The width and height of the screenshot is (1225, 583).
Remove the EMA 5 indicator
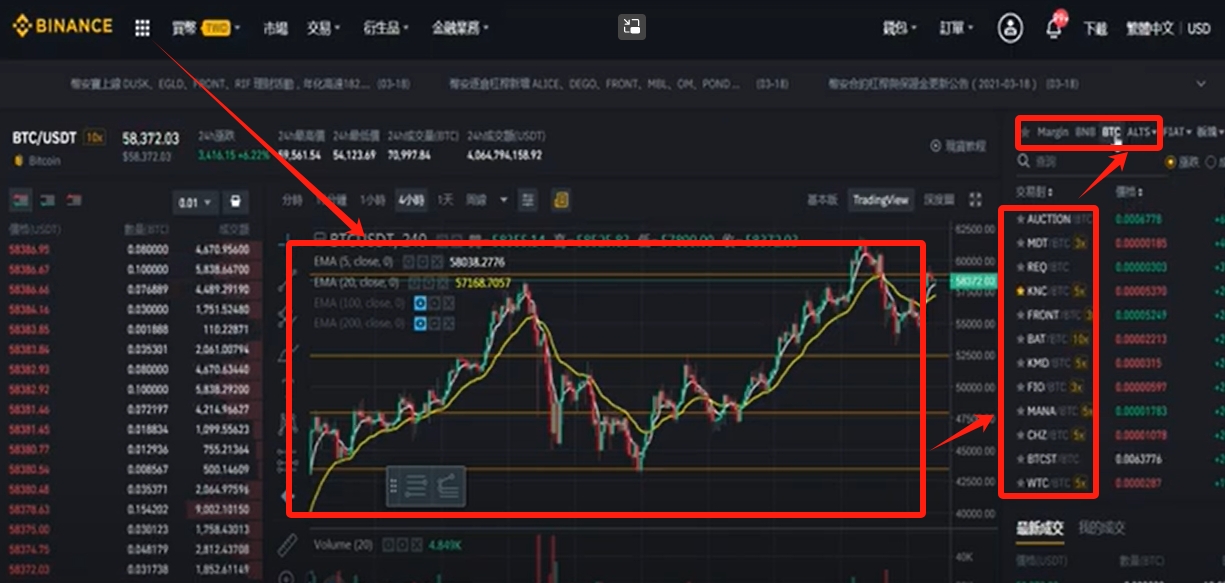[x=437, y=261]
